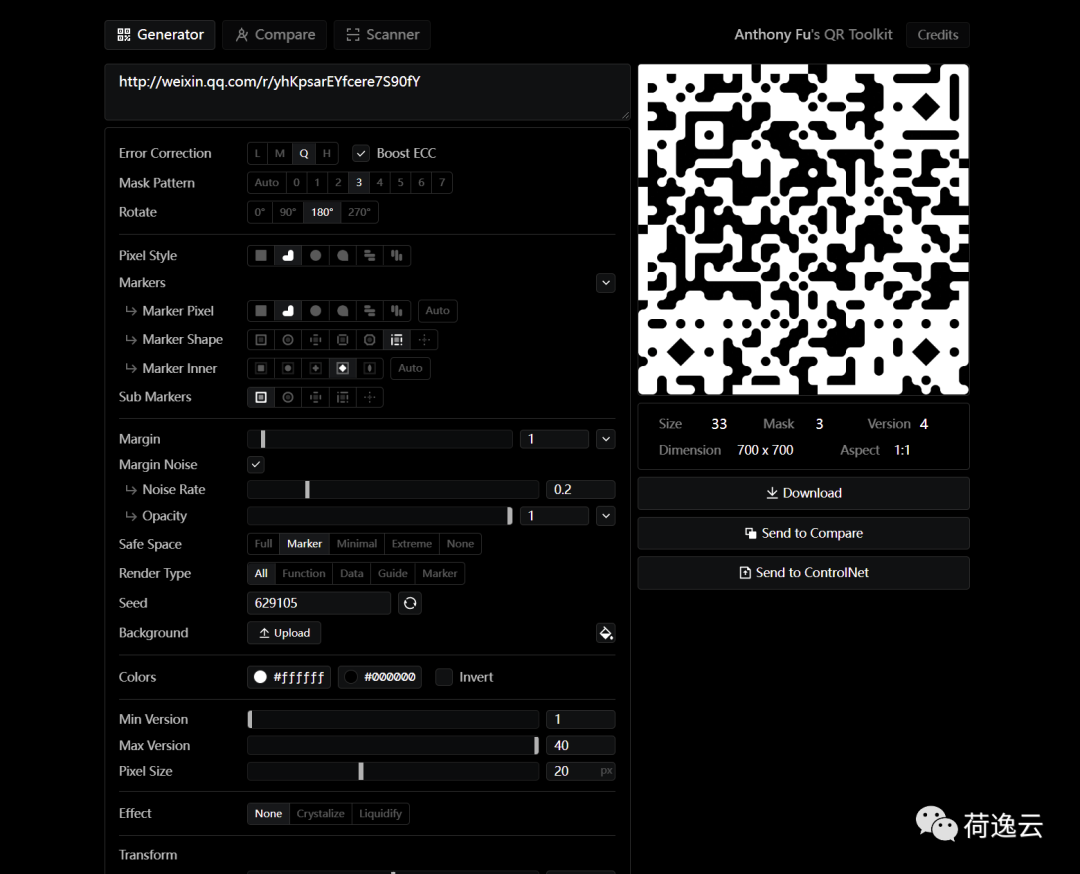Disable Boost ECC

point(361,152)
